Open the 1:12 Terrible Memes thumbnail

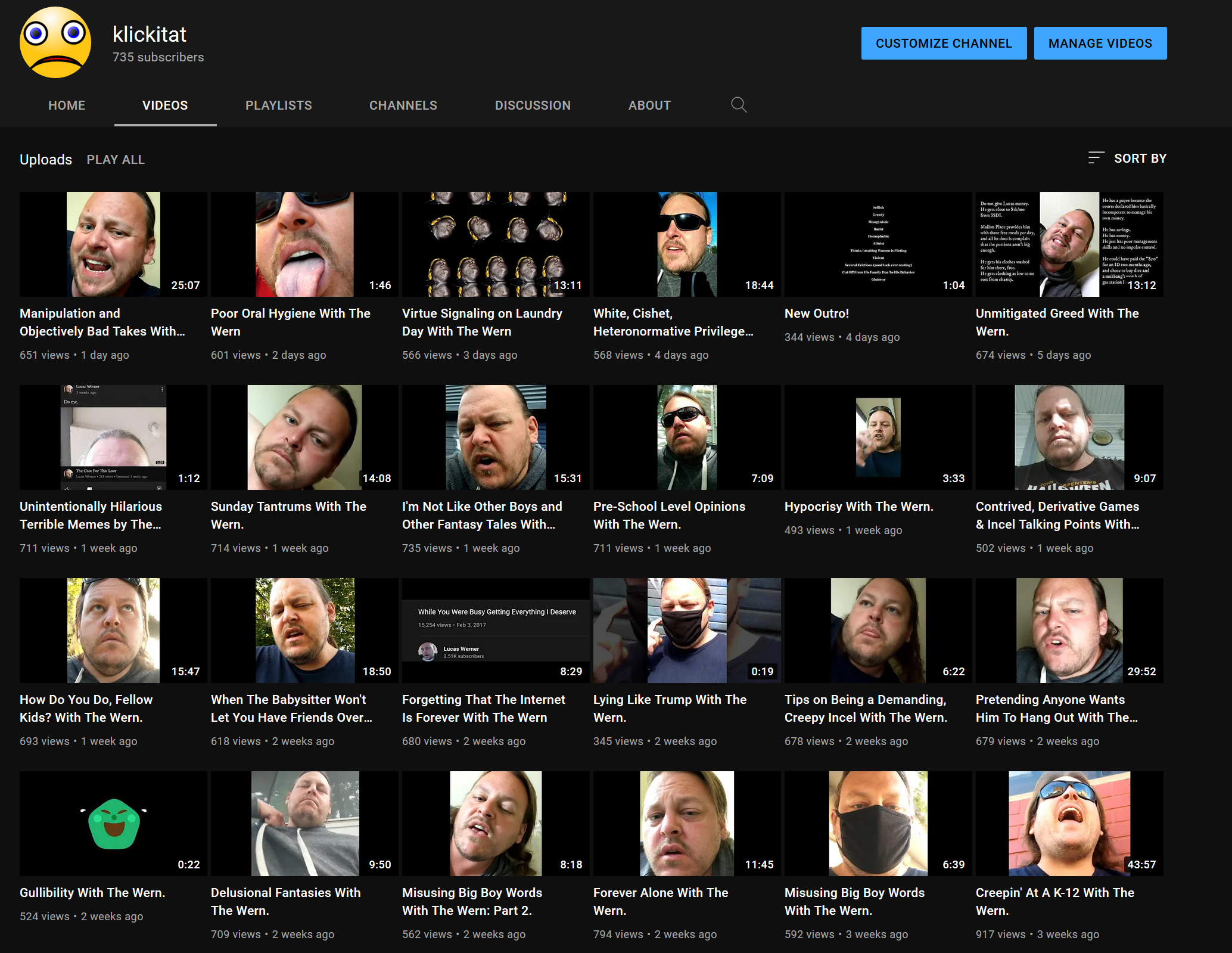pos(113,437)
